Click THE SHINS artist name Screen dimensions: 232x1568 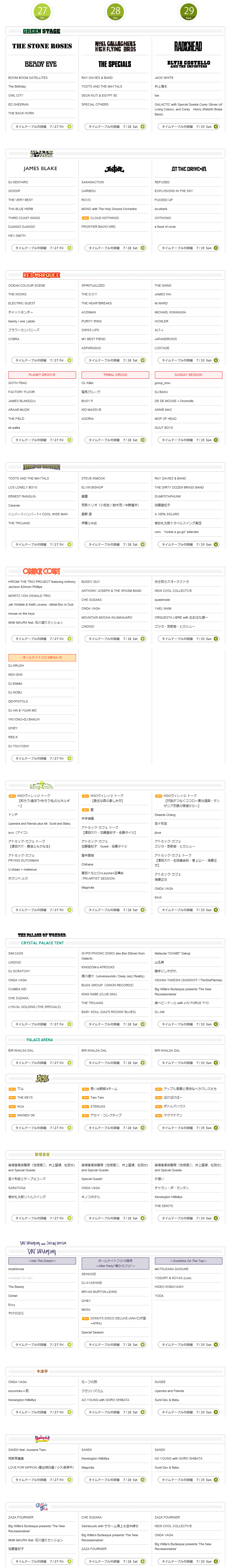coord(162,286)
